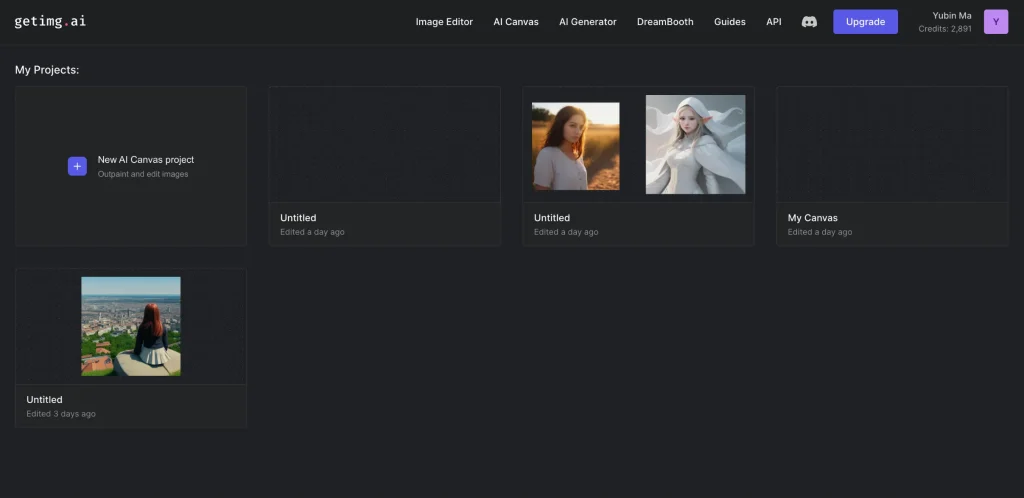1024x498 pixels.
Task: Go to AI Canvas in navigation
Action: pos(516,22)
